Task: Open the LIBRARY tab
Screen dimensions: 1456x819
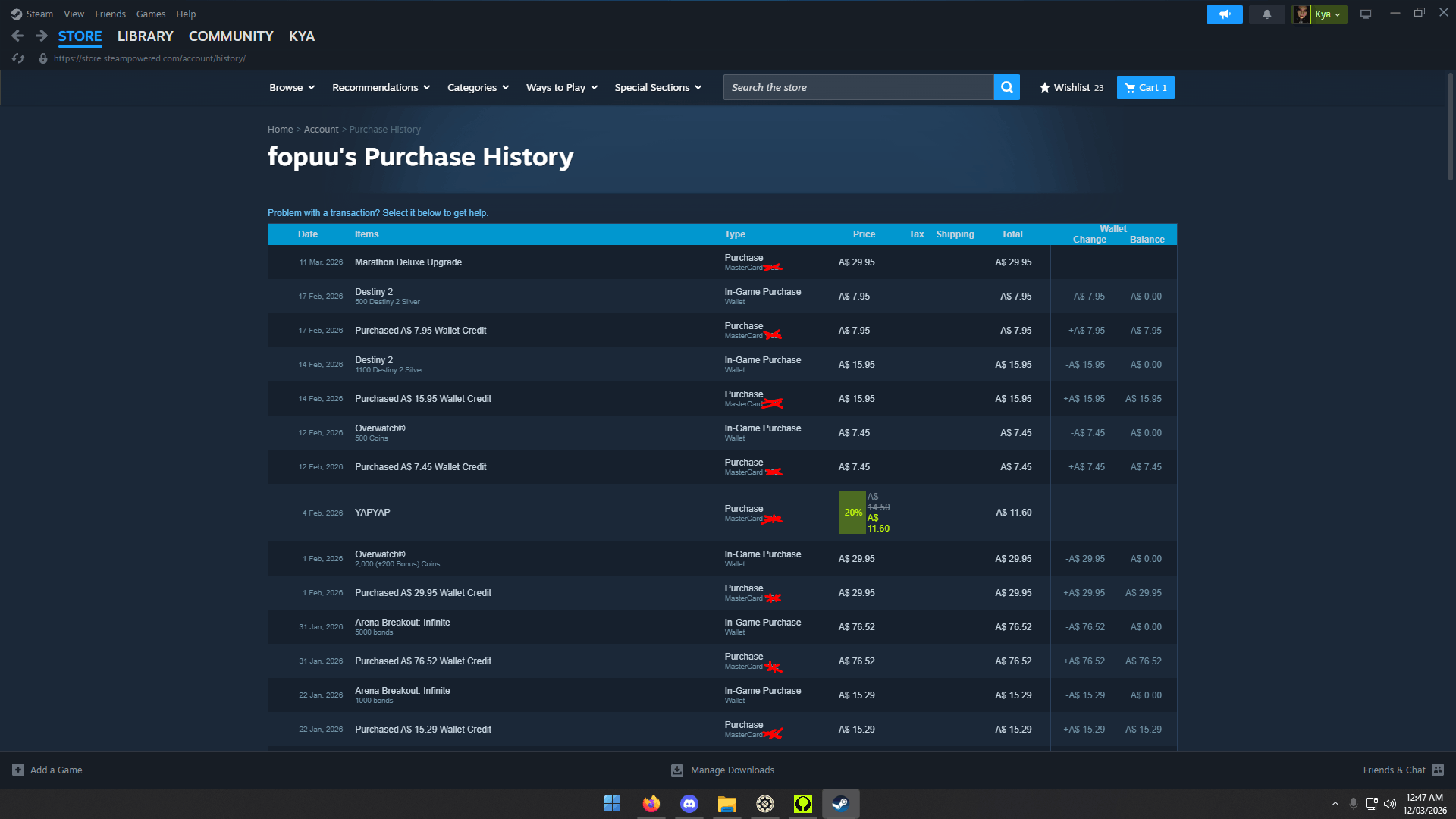Action: [145, 36]
